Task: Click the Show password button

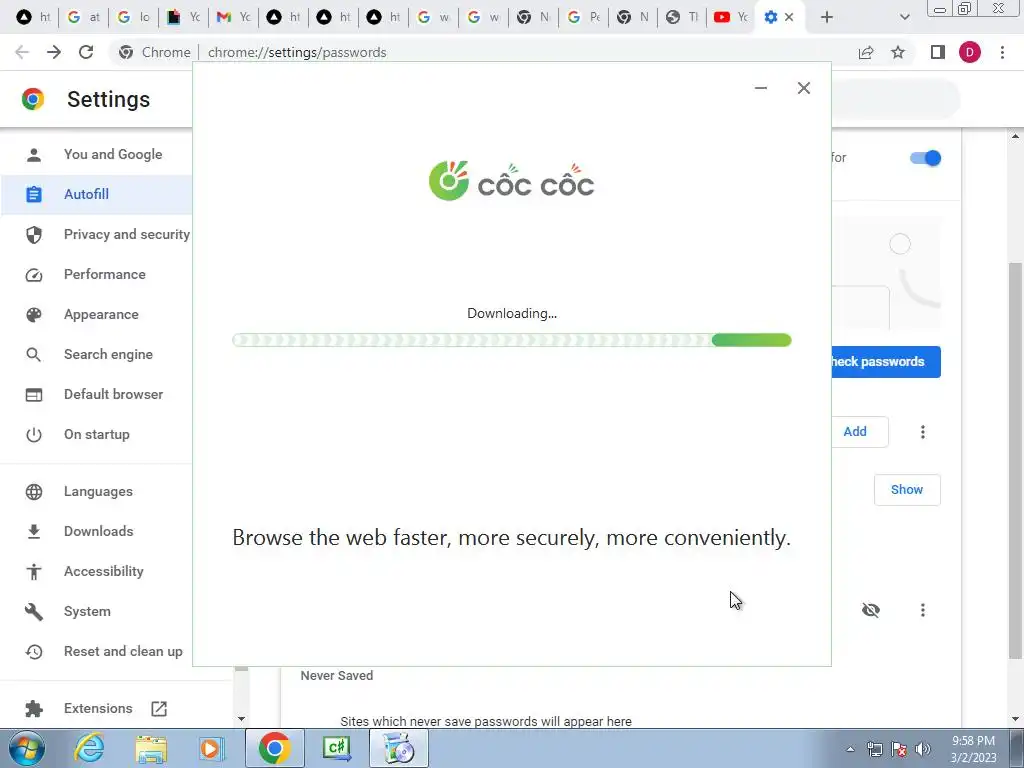Action: (x=907, y=490)
